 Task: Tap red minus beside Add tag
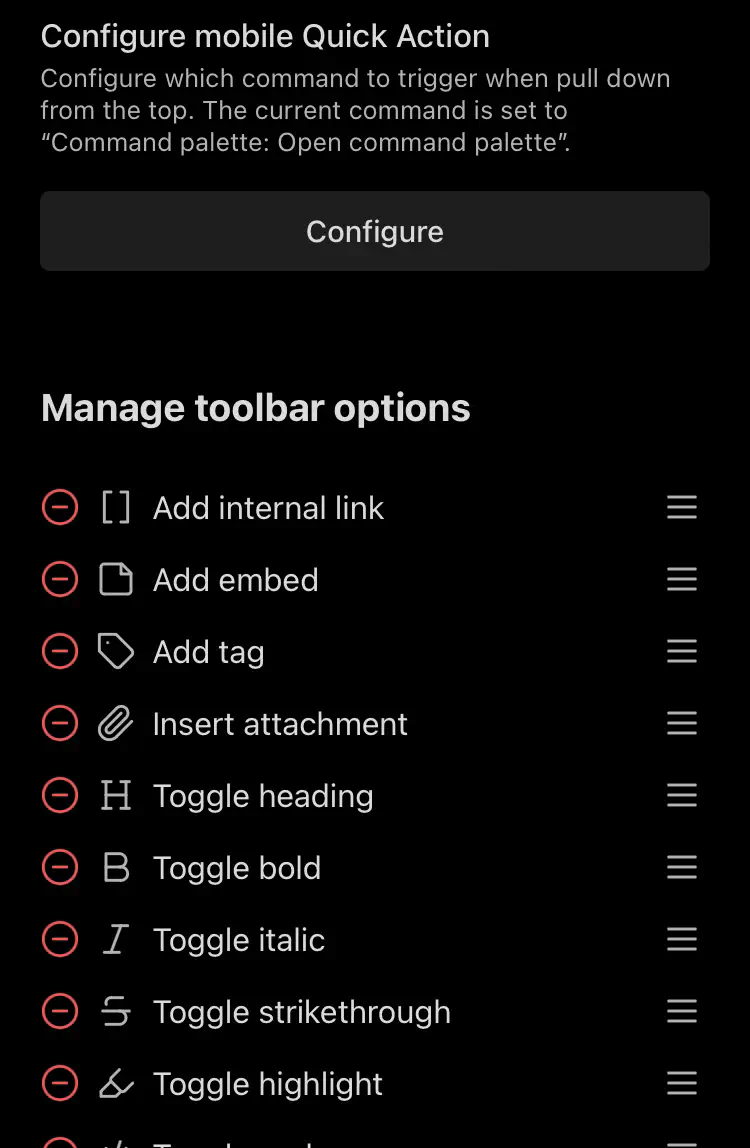pos(60,652)
